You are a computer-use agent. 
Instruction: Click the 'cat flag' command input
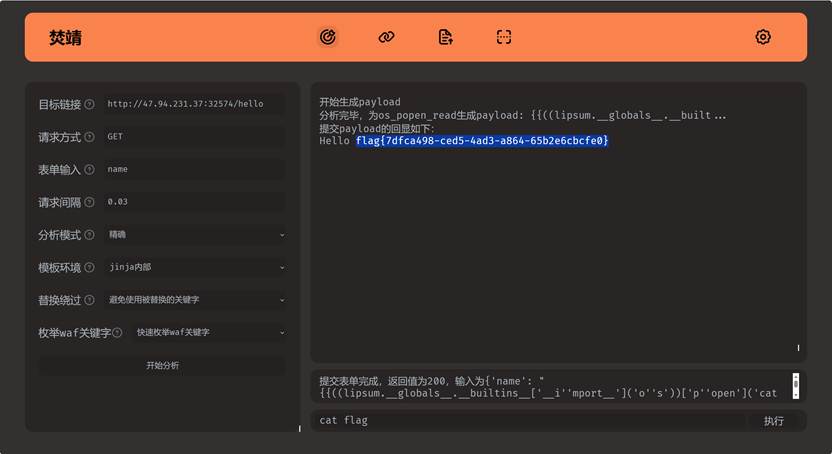(530, 421)
